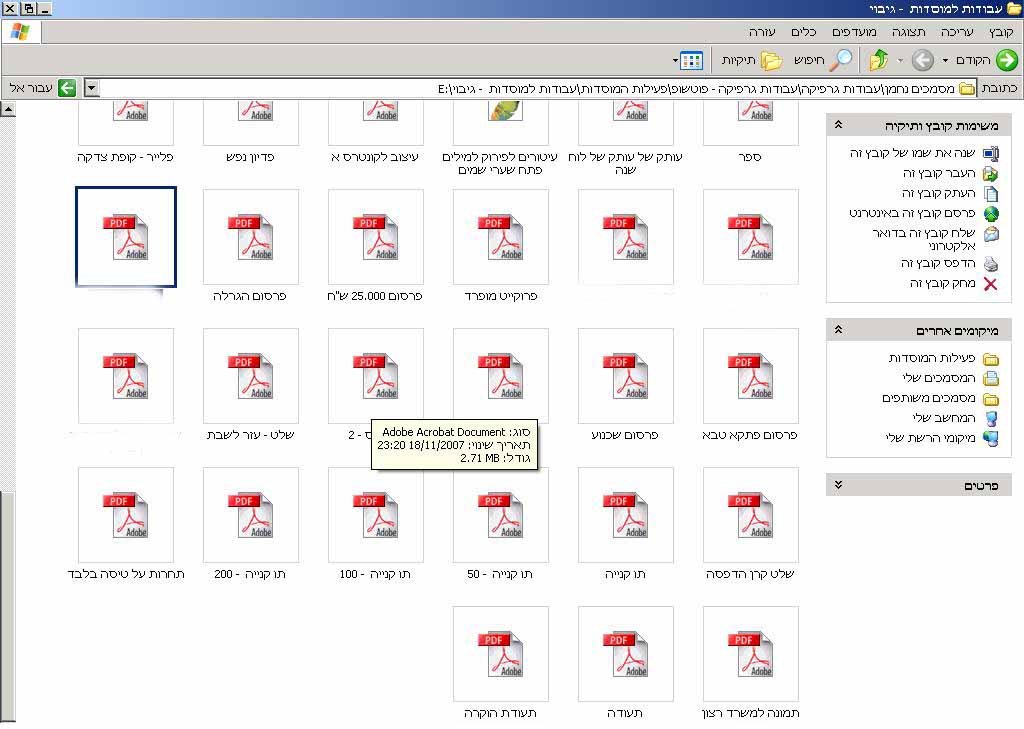Select PDF file תעודת הוקרה
The image size is (1024, 729).
501,655
